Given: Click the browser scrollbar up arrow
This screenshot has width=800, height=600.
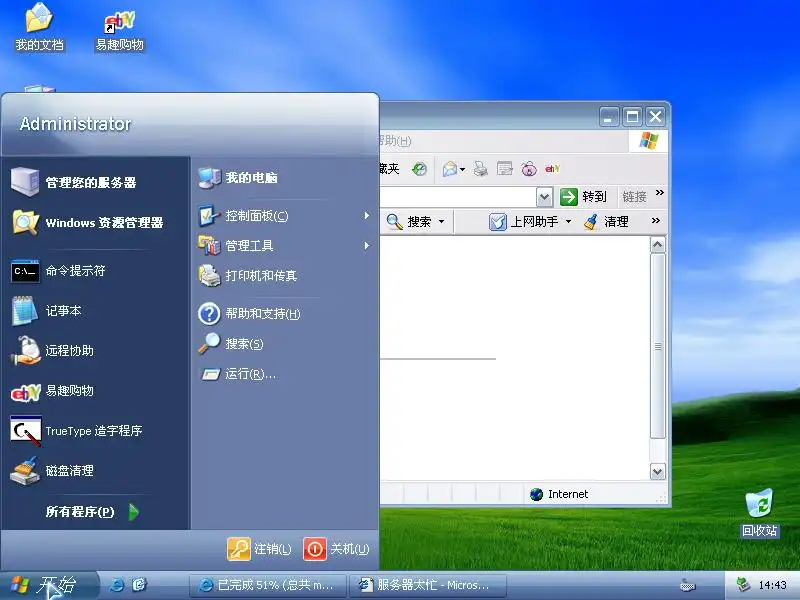Looking at the screenshot, I should pyautogui.click(x=658, y=245).
